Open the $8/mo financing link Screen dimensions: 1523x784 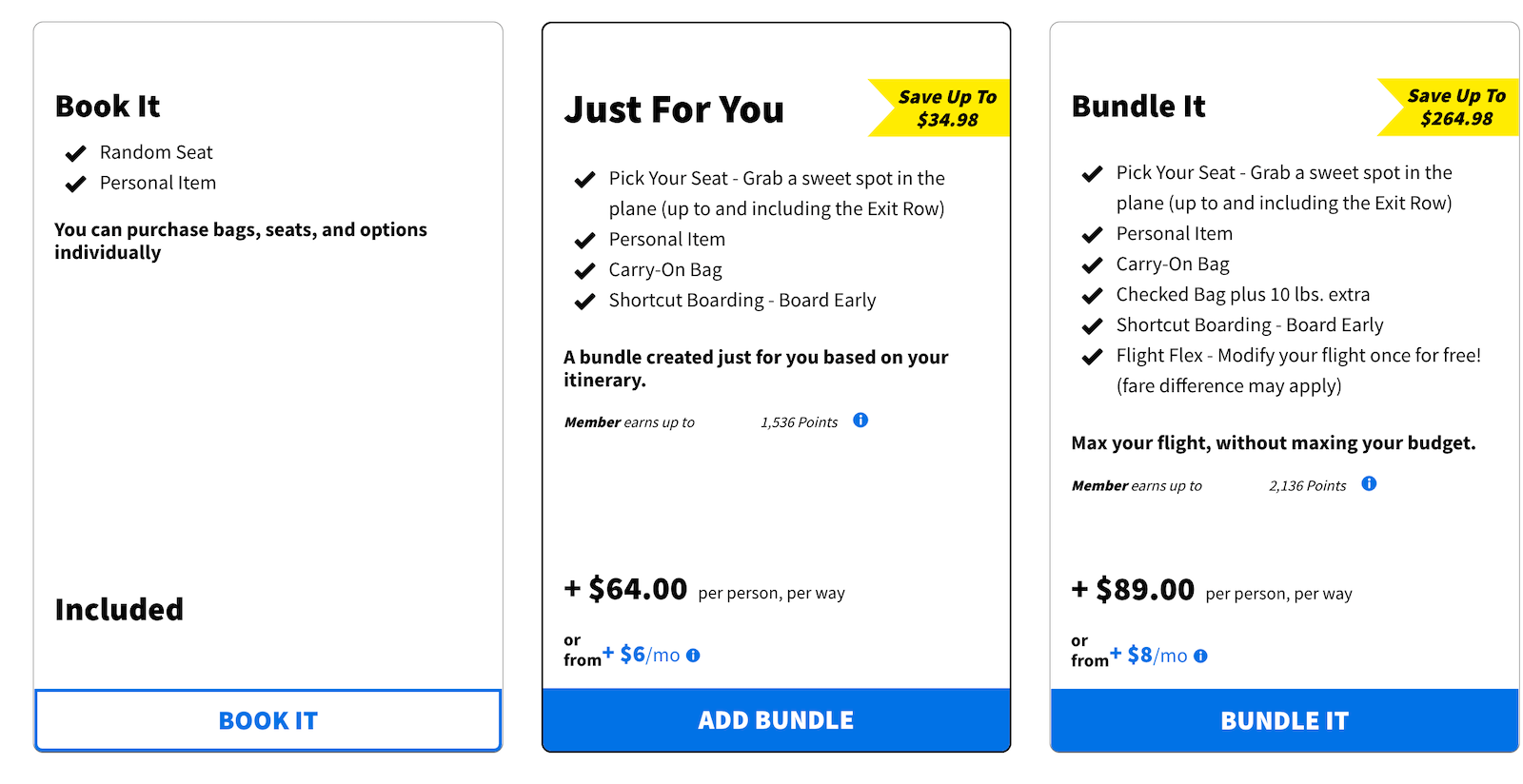pyautogui.click(x=1149, y=656)
